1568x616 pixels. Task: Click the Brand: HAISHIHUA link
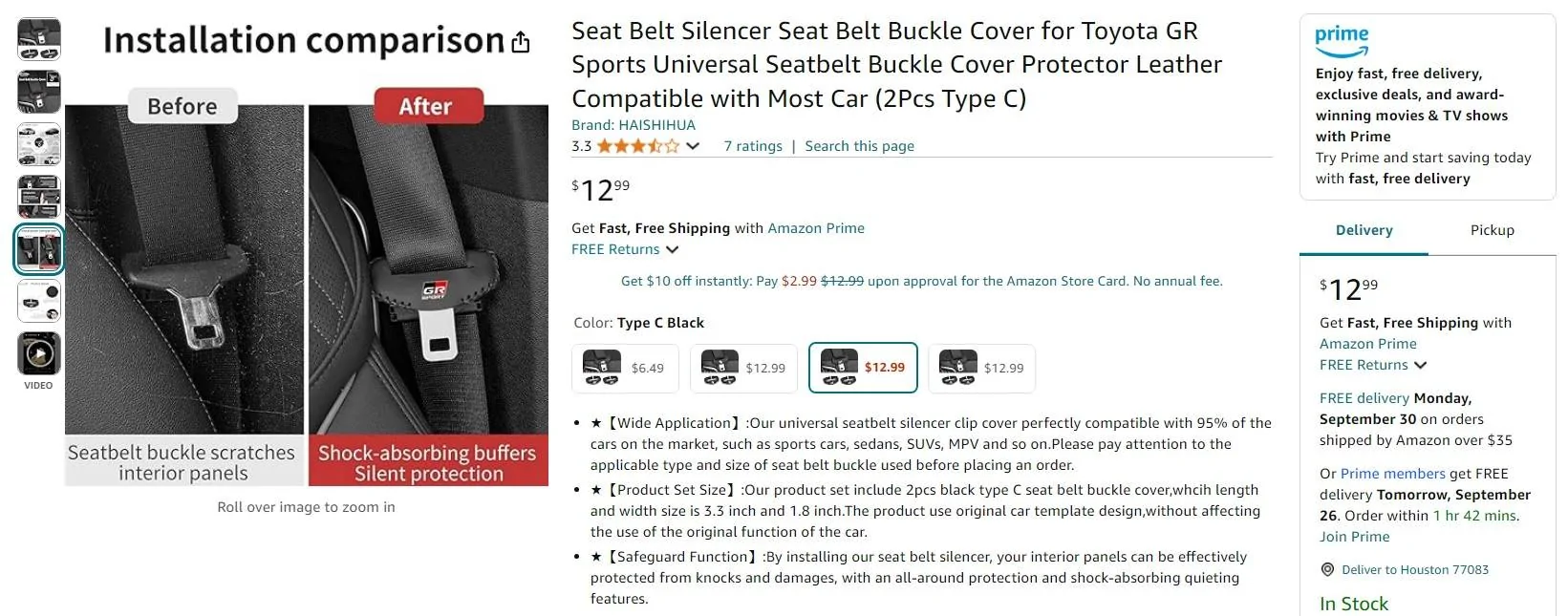[x=634, y=125]
